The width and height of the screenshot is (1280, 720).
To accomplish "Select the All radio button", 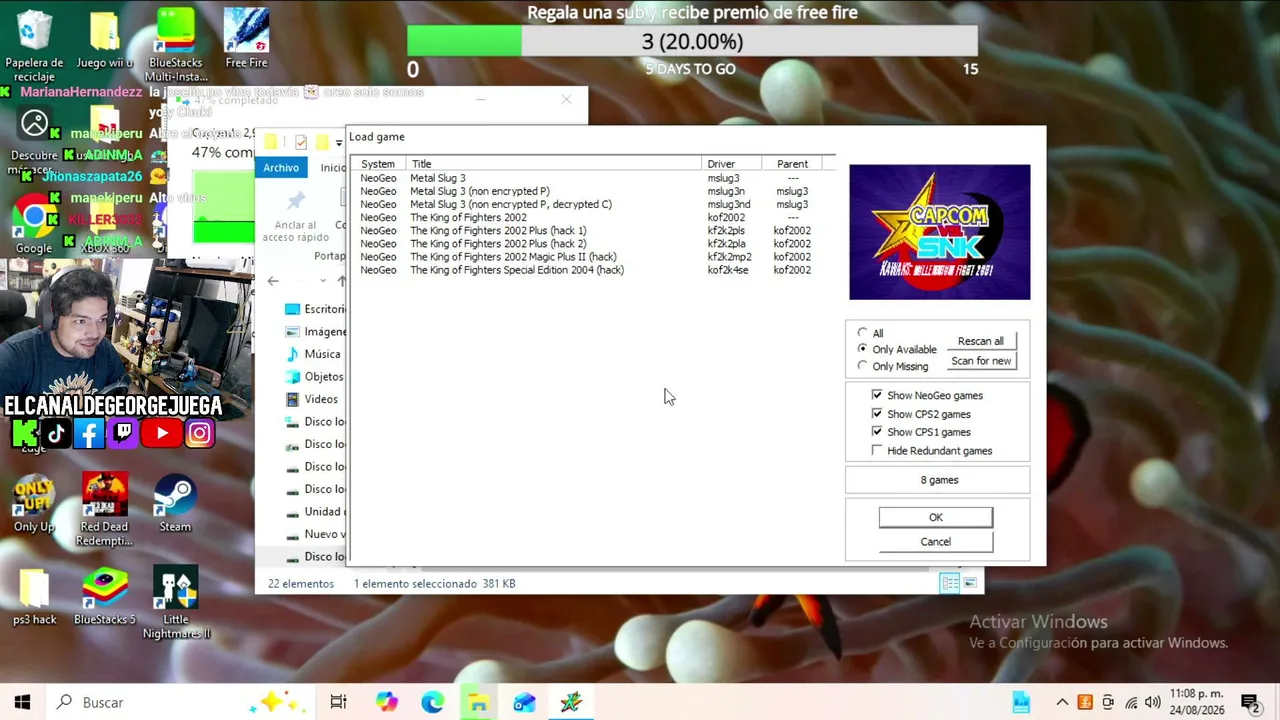I will pyautogui.click(x=862, y=333).
